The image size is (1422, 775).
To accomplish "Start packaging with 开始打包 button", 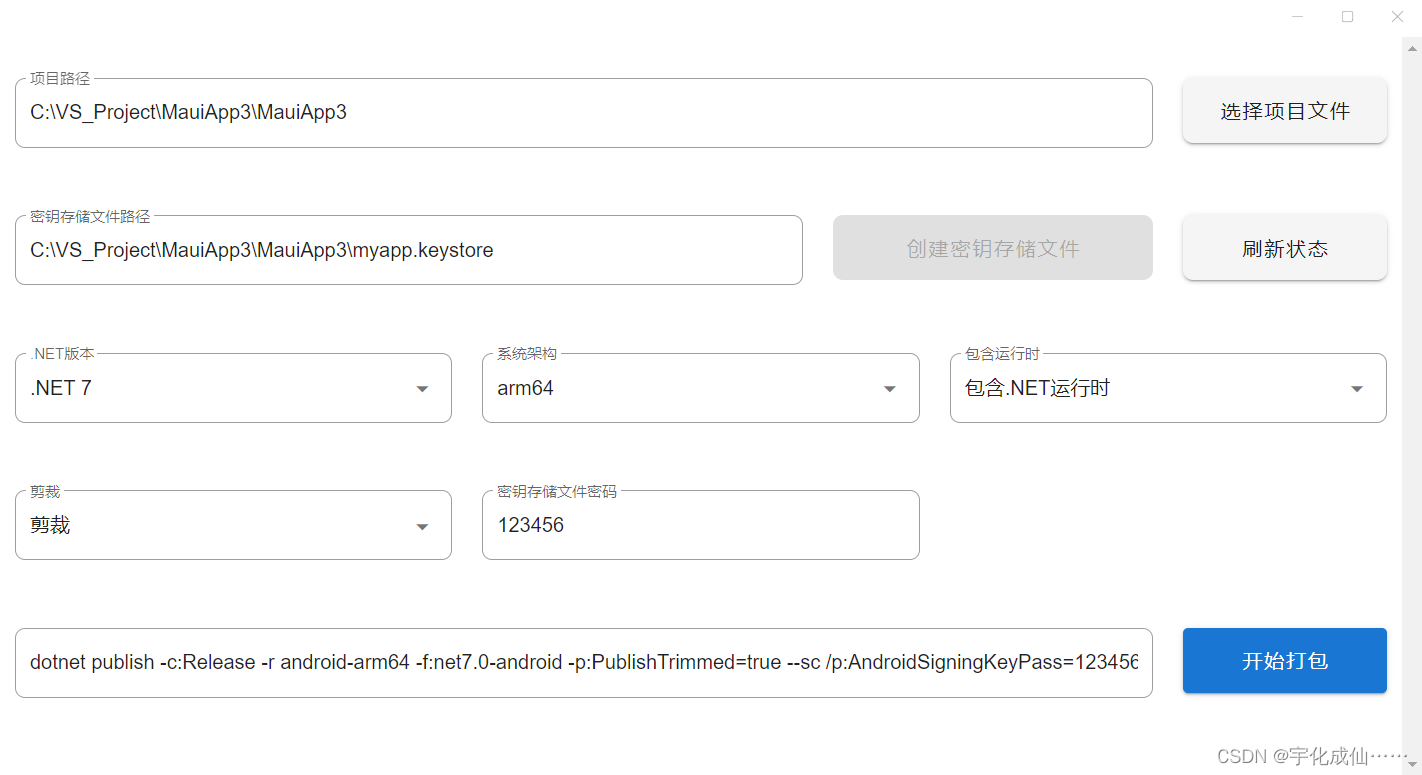I will coord(1284,661).
